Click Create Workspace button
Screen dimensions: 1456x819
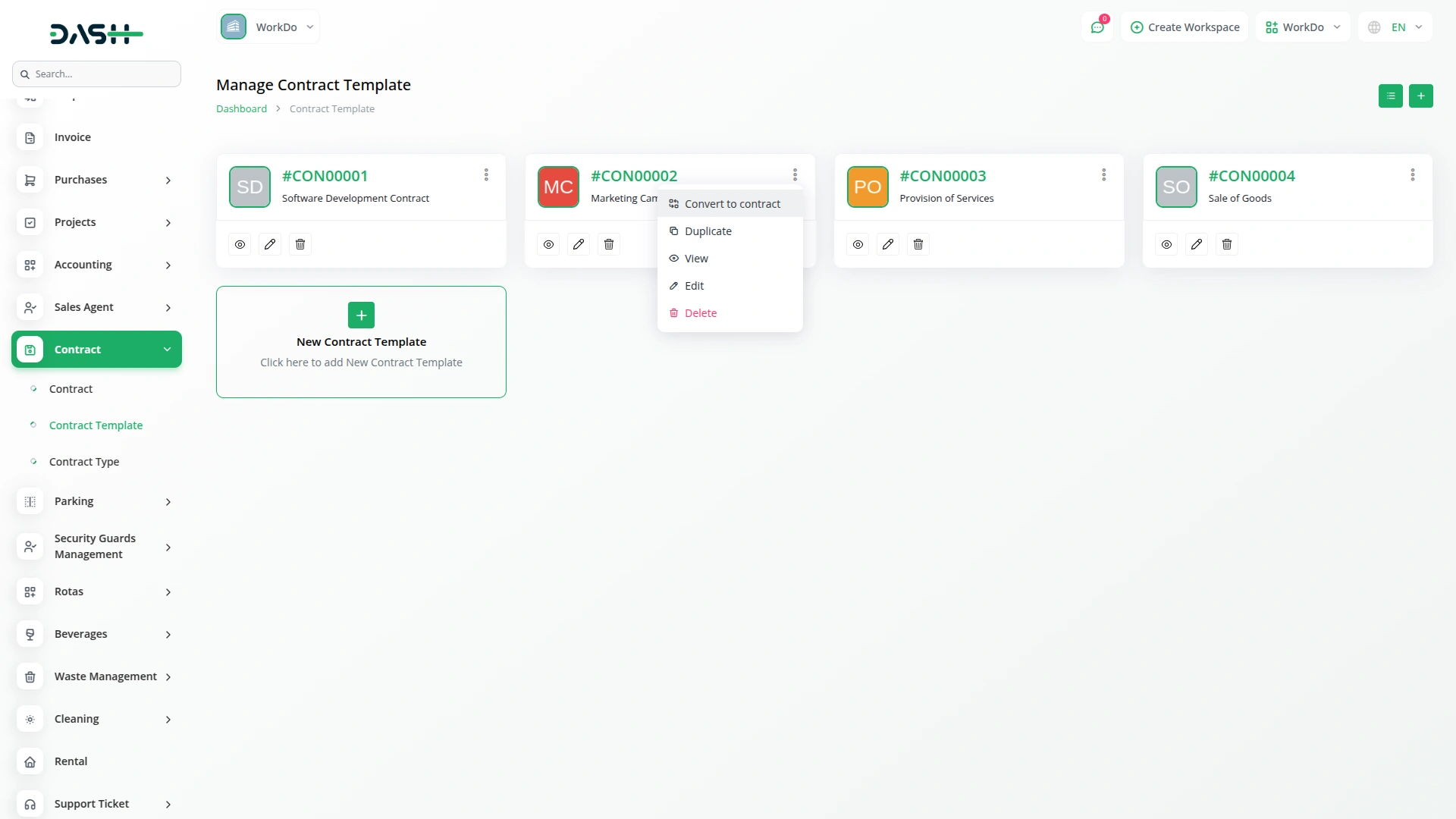click(x=1185, y=27)
